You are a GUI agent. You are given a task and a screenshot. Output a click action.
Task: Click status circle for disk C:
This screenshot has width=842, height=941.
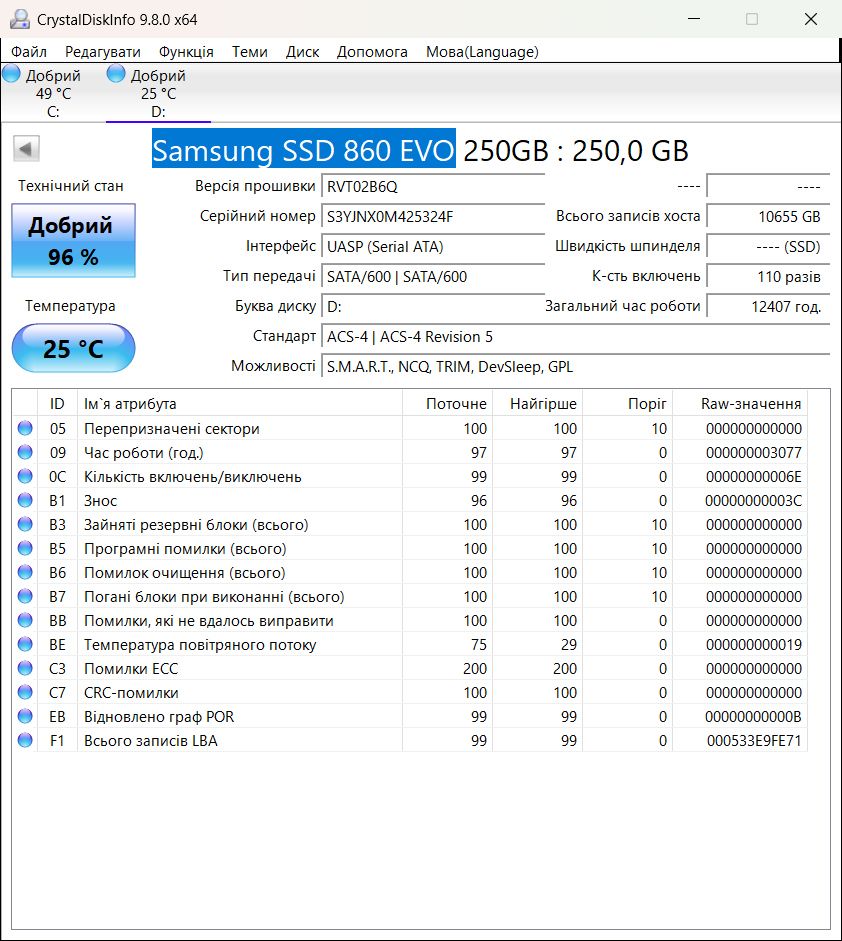click(x=11, y=74)
